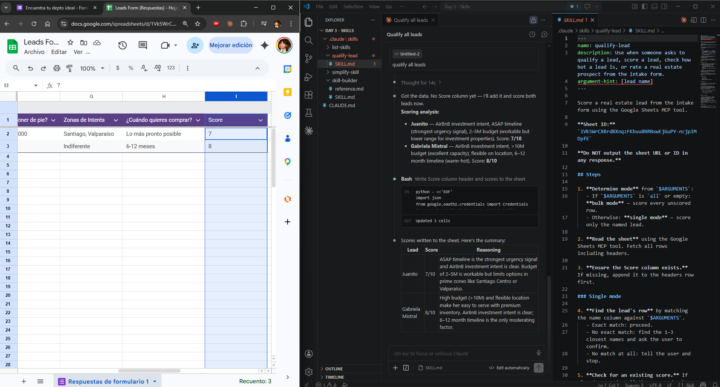Open the Archivo menu in Sheets

click(x=34, y=52)
